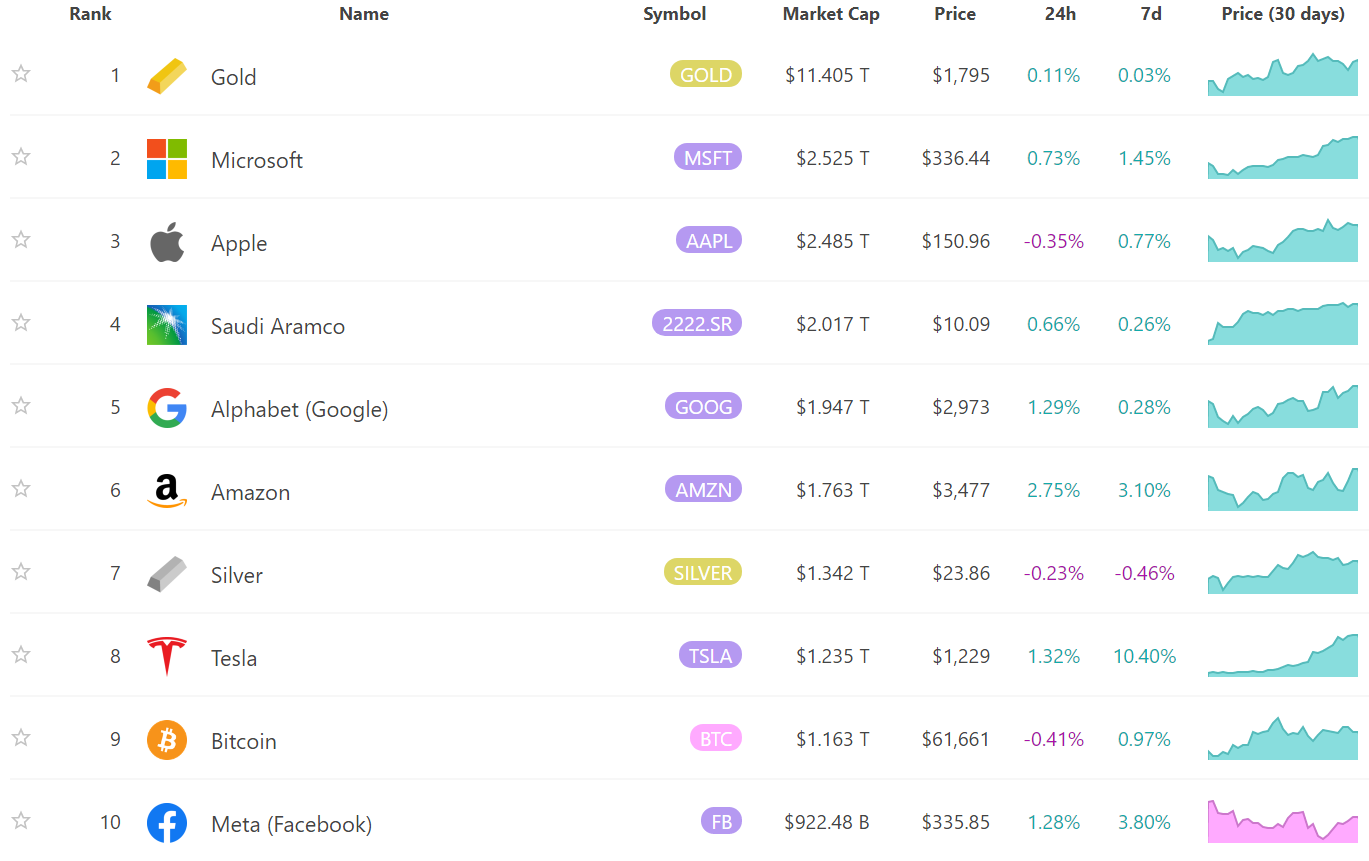Image resolution: width=1369 pixels, height=861 pixels.
Task: Open the Tesla name link
Action: (234, 658)
